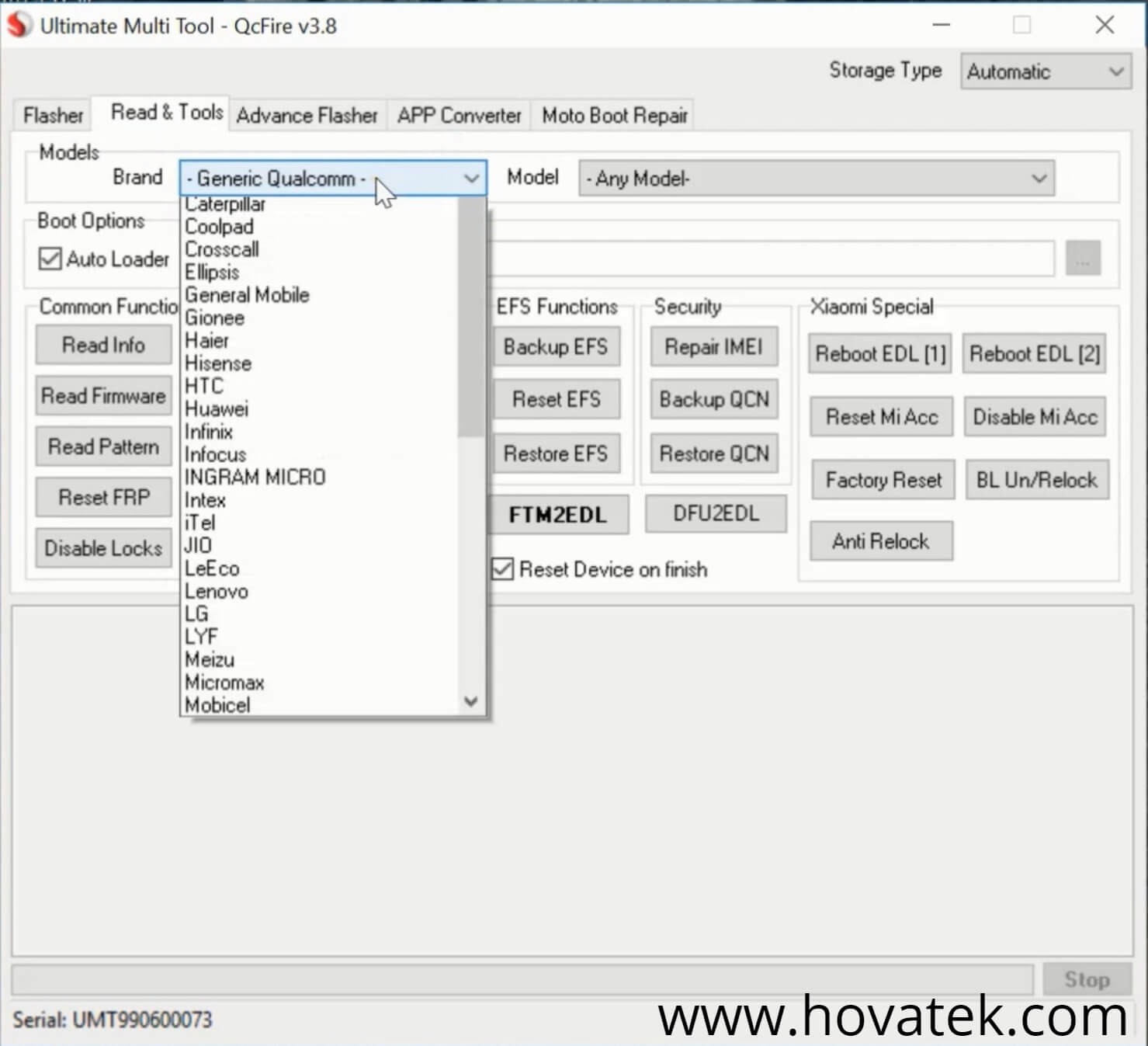Viewport: 1148px width, 1046px height.
Task: Open the Storage Type dropdown
Action: 1045,71
